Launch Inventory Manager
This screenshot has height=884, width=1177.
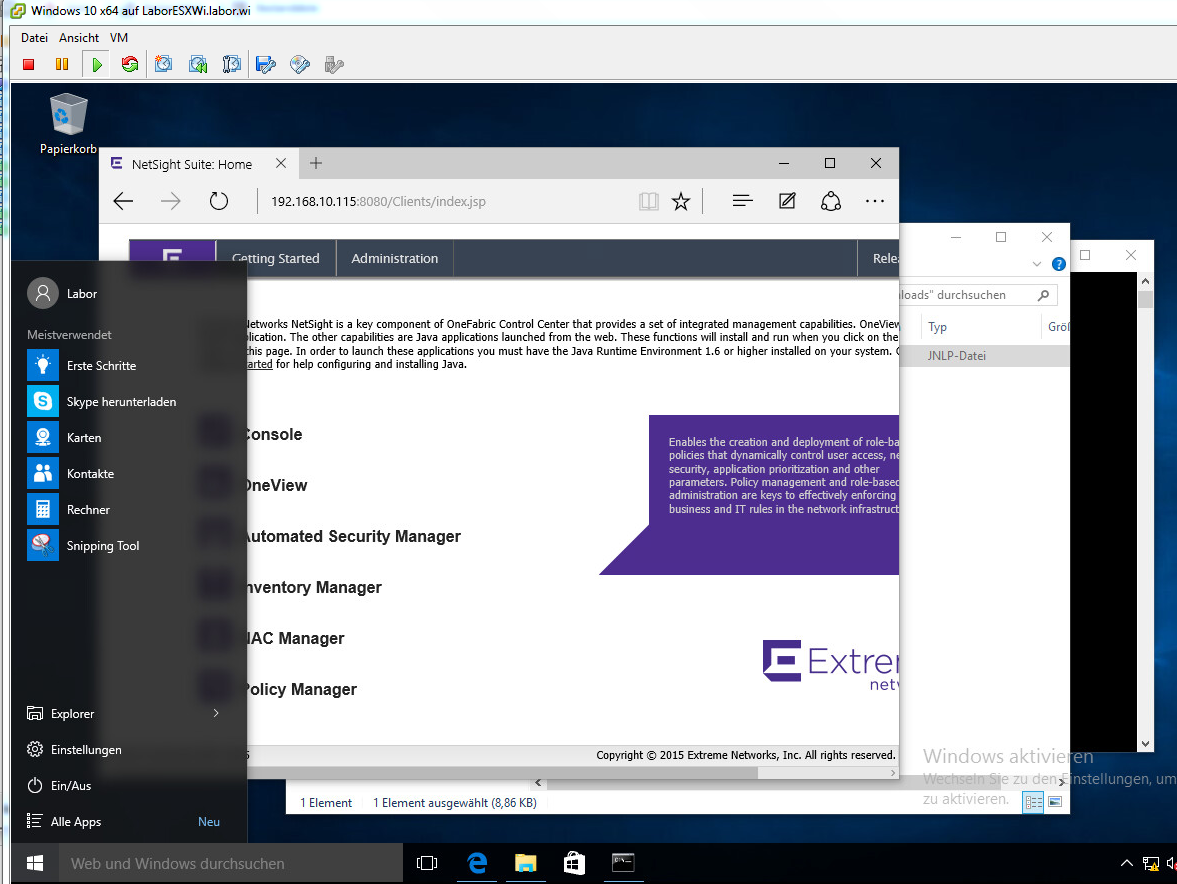tap(314, 588)
